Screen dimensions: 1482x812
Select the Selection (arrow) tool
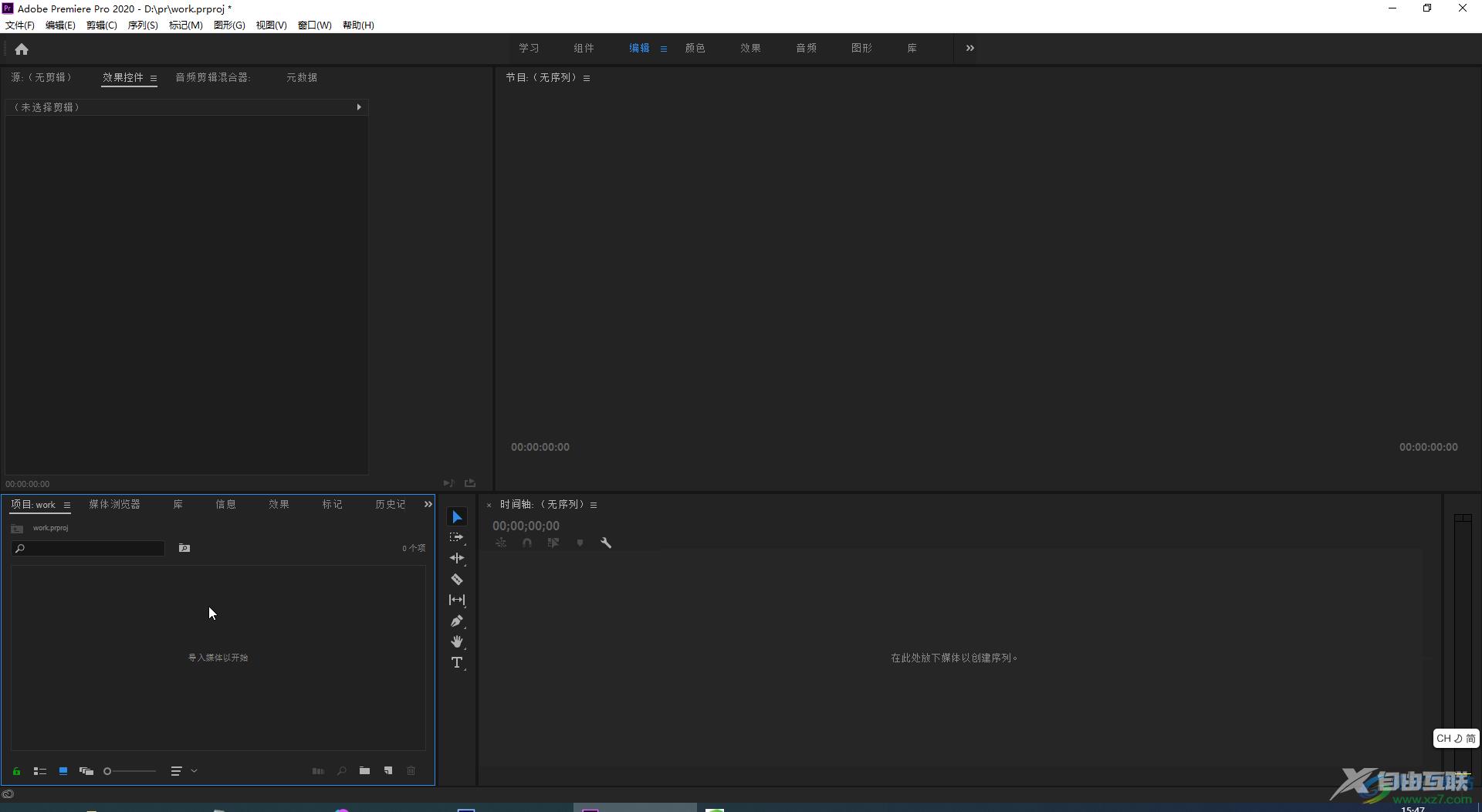click(x=457, y=517)
